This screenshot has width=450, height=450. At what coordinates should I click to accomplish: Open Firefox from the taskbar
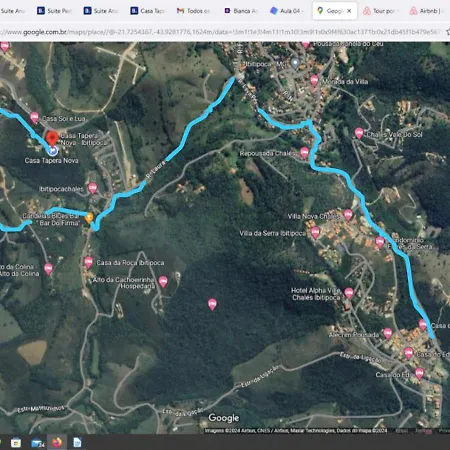click(57, 442)
